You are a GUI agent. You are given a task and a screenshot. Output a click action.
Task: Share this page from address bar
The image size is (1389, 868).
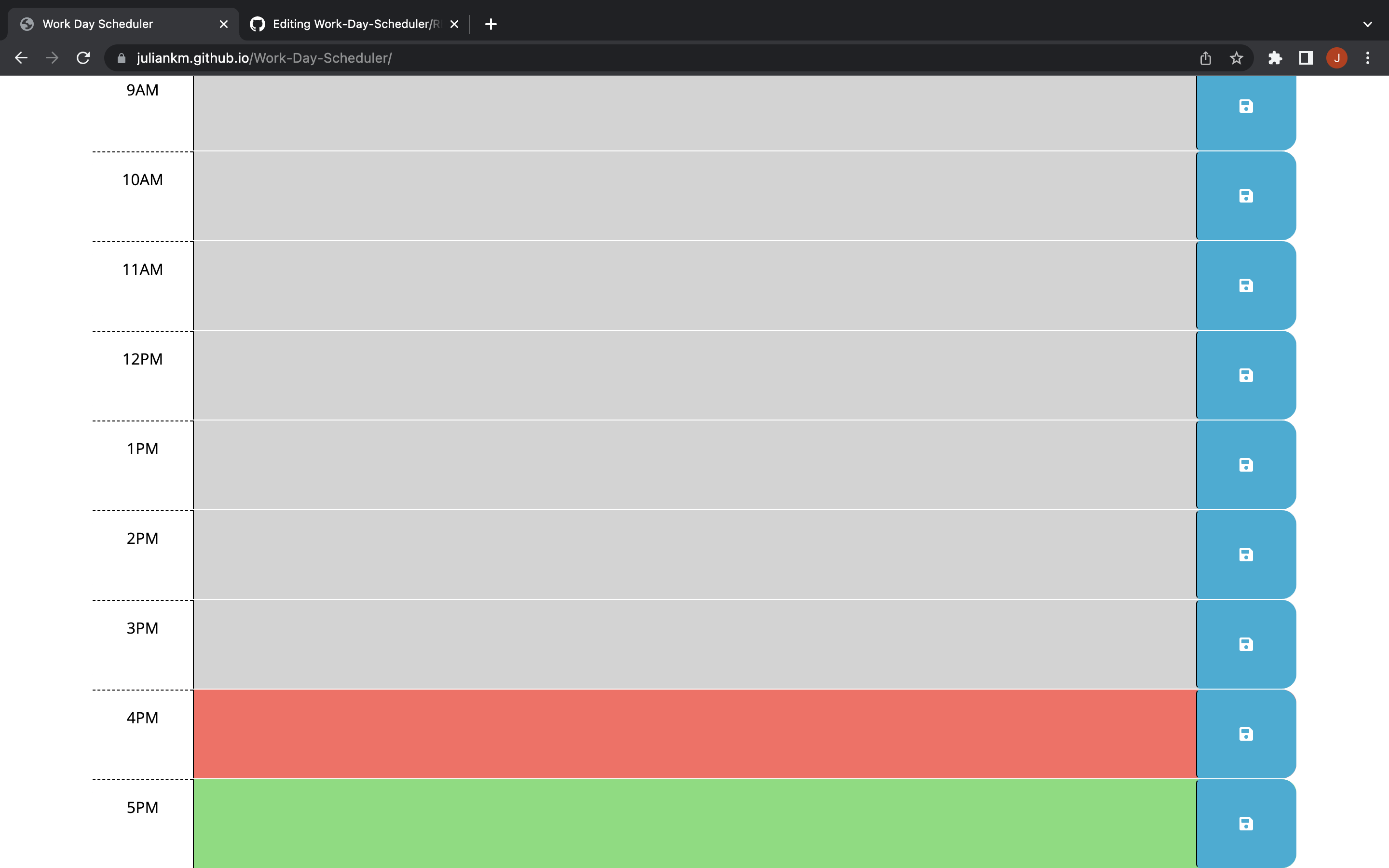point(1205,58)
